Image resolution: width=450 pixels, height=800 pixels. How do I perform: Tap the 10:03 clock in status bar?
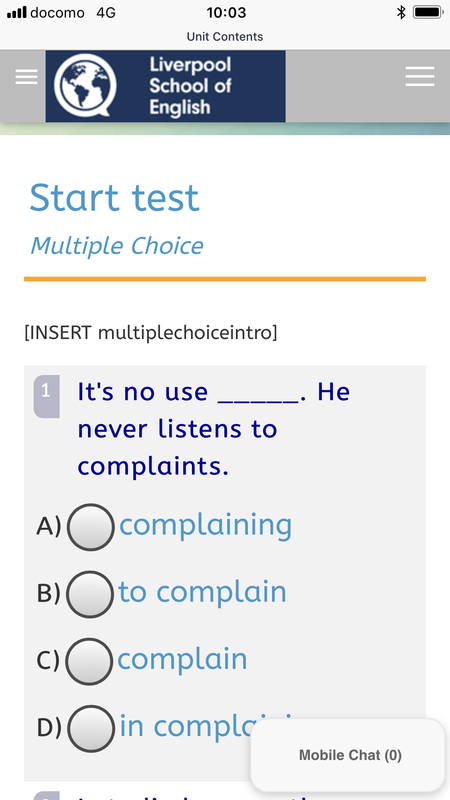[226, 13]
